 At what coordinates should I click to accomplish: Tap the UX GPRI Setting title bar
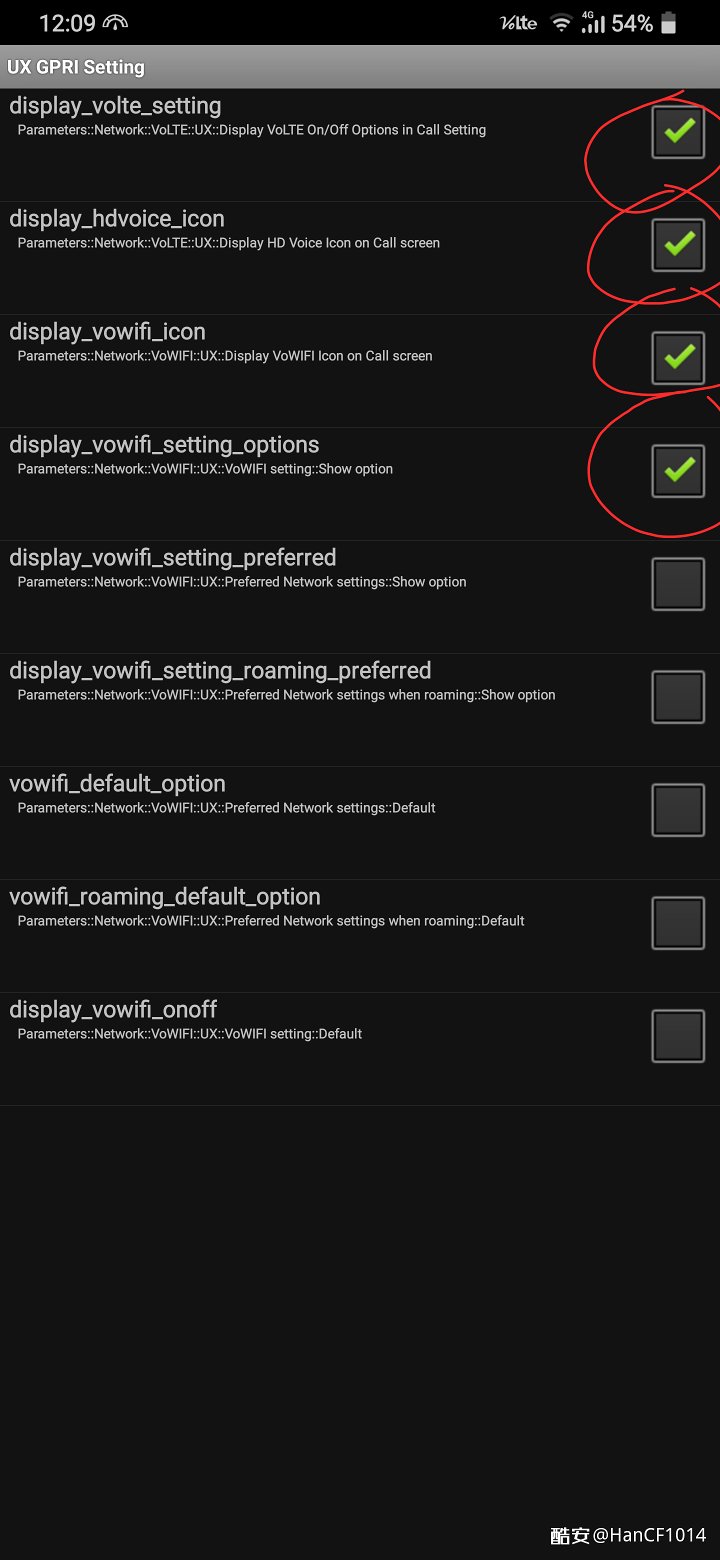click(x=360, y=67)
